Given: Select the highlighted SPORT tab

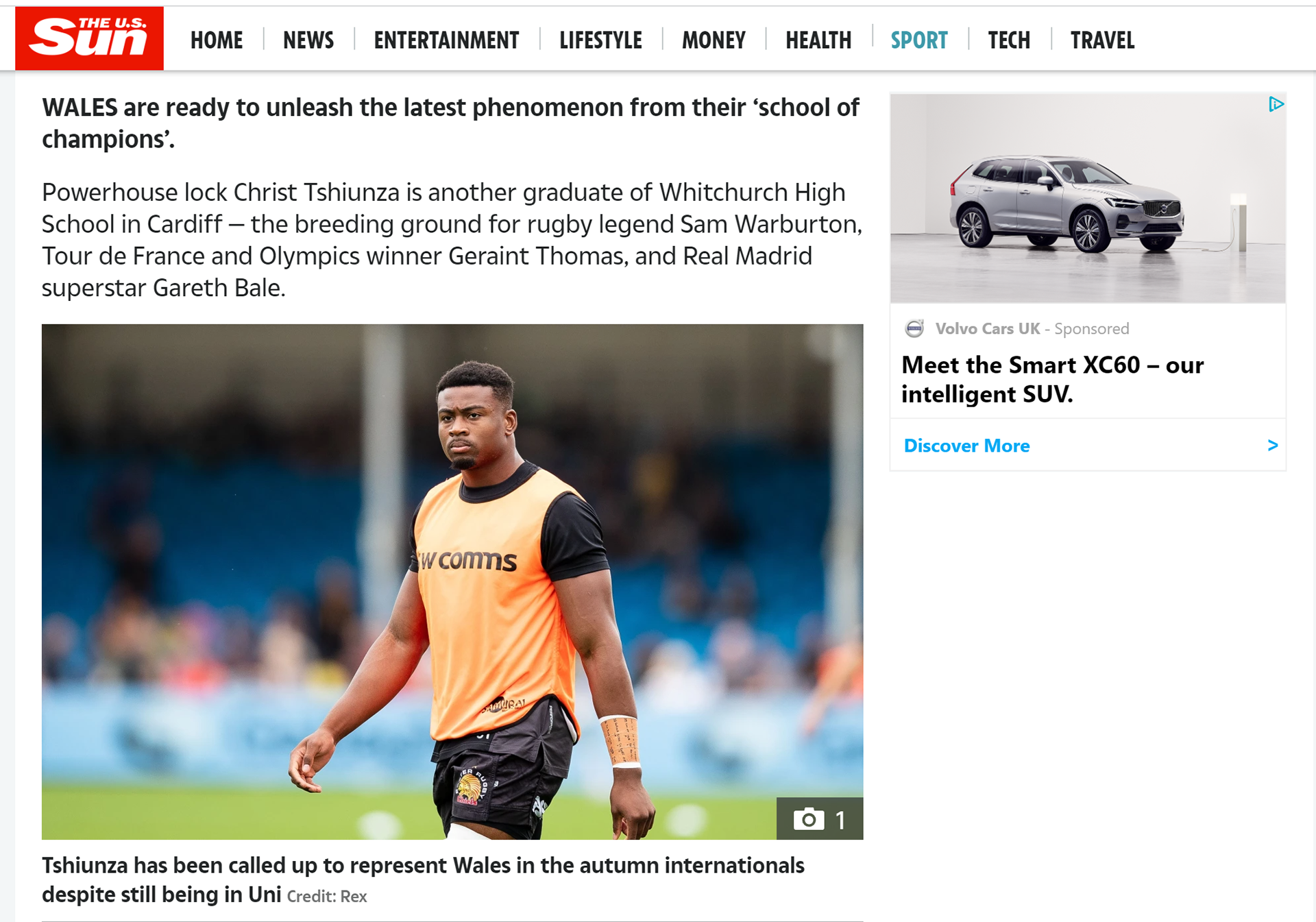Looking at the screenshot, I should click(x=919, y=40).
